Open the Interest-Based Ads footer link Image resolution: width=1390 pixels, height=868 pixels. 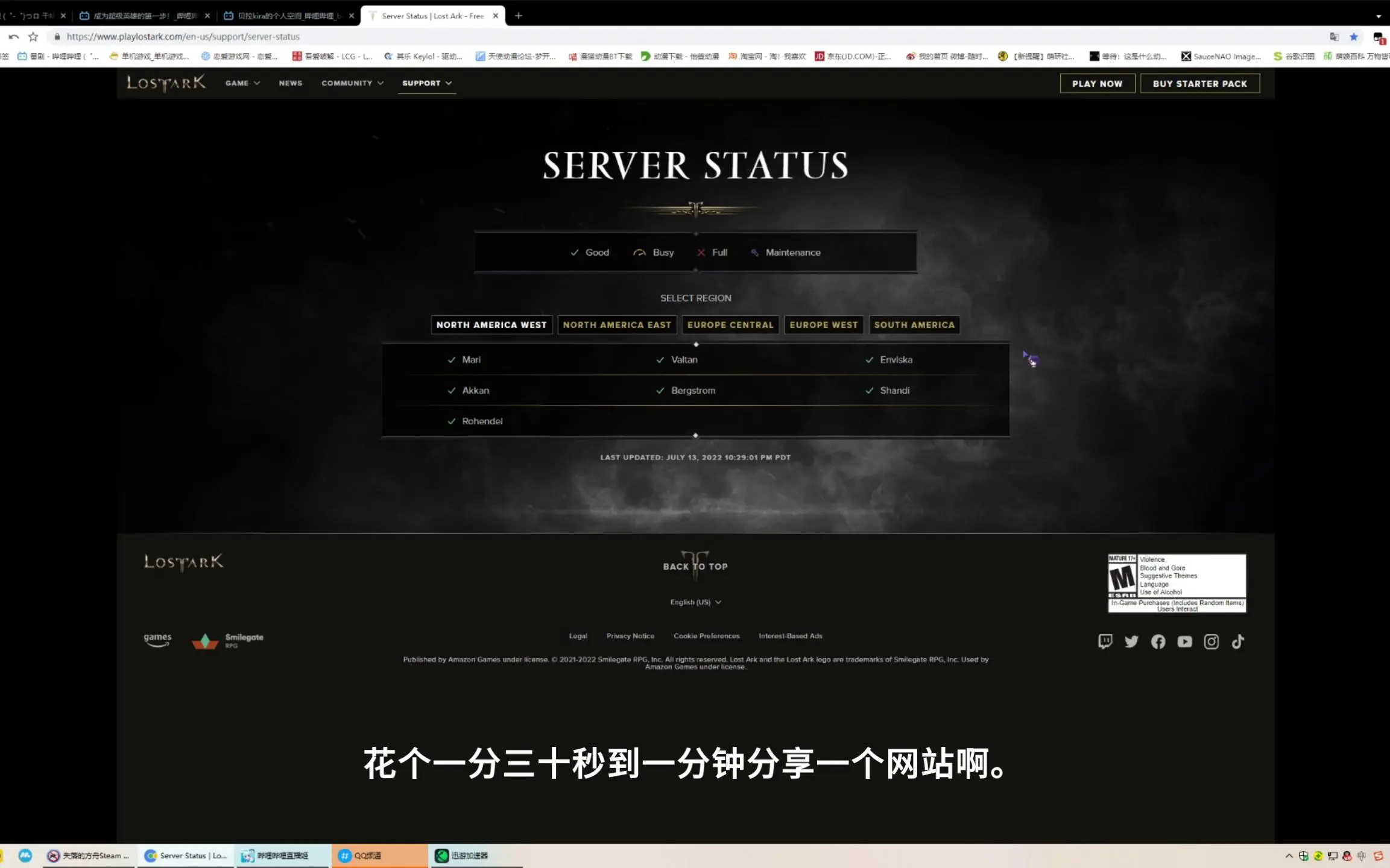point(791,636)
